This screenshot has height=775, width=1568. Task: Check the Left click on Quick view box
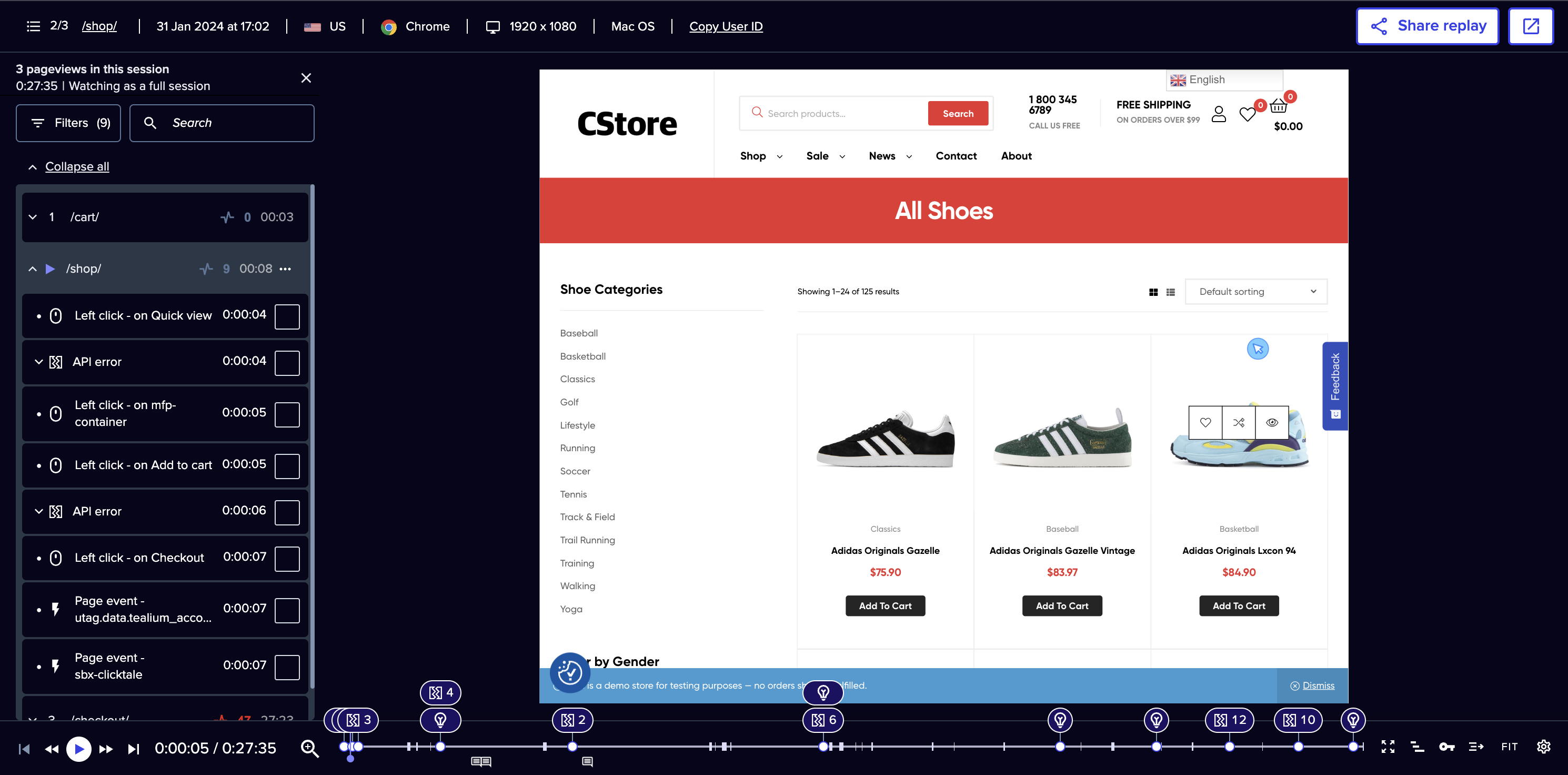[287, 316]
